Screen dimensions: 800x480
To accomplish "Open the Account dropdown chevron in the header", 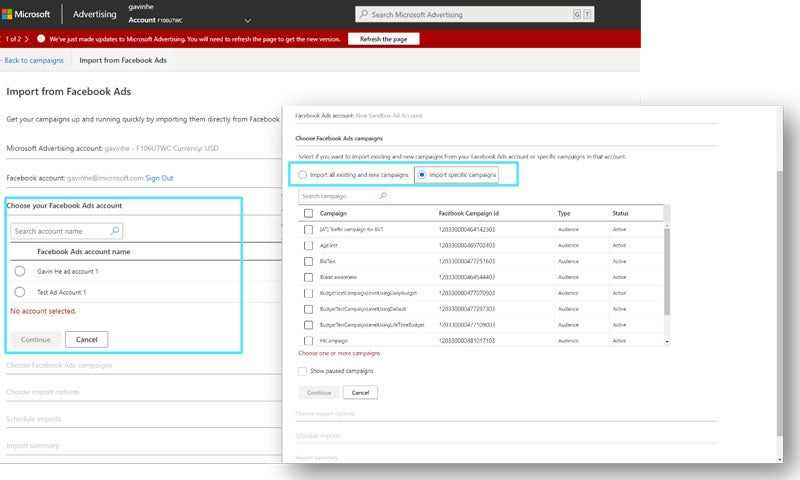I will 247,20.
